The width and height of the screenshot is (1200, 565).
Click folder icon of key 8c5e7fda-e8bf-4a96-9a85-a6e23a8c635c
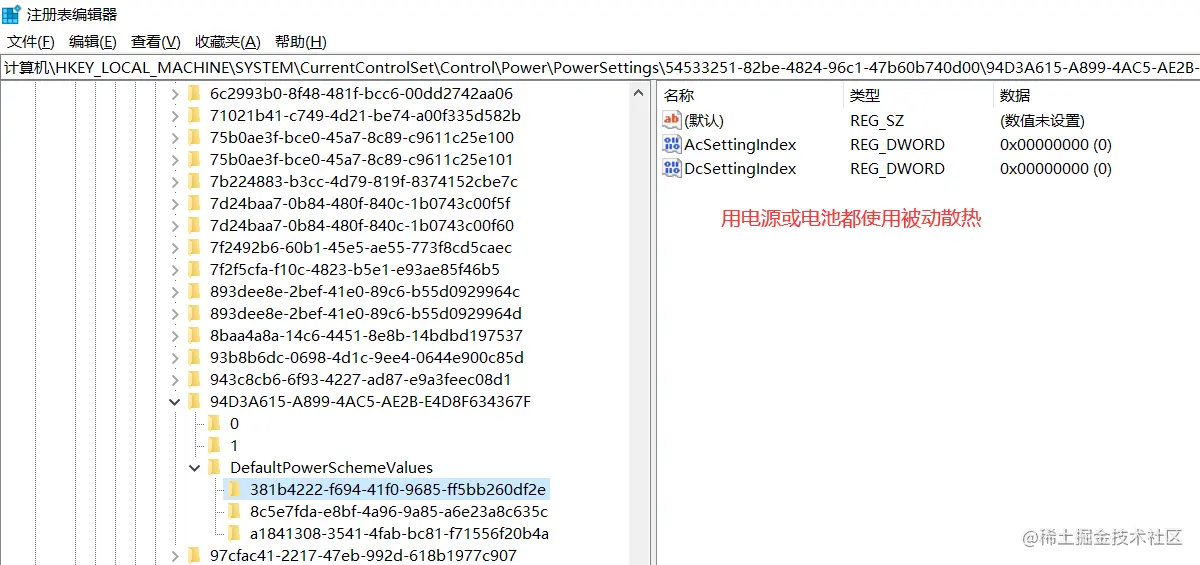[x=234, y=511]
